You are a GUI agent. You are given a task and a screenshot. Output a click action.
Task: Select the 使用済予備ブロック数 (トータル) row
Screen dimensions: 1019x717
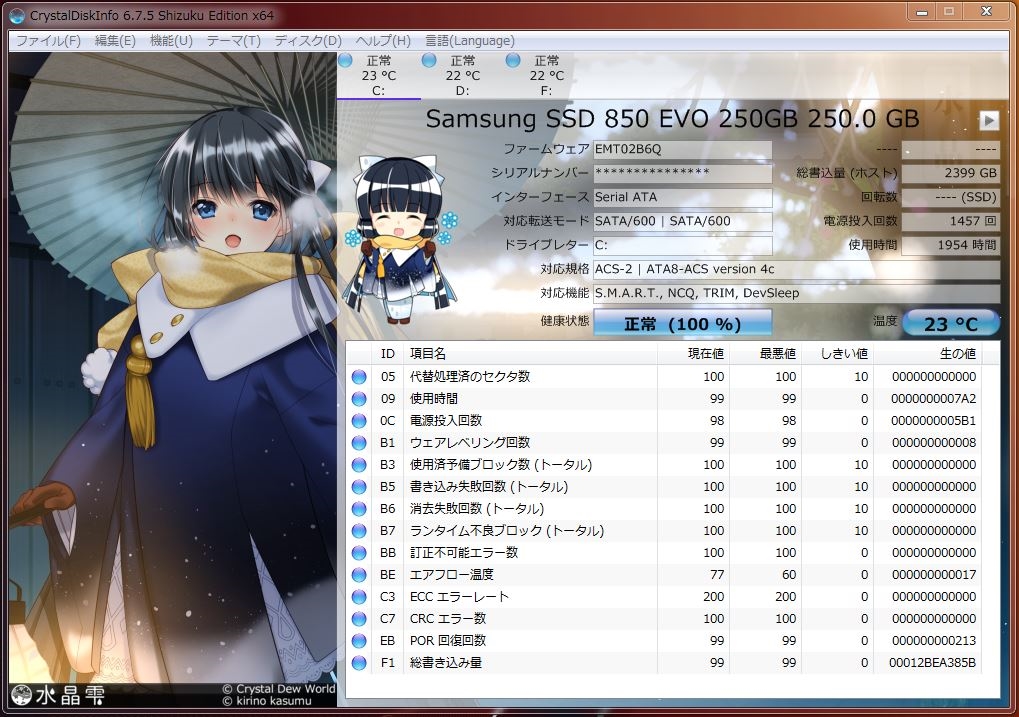(x=664, y=465)
